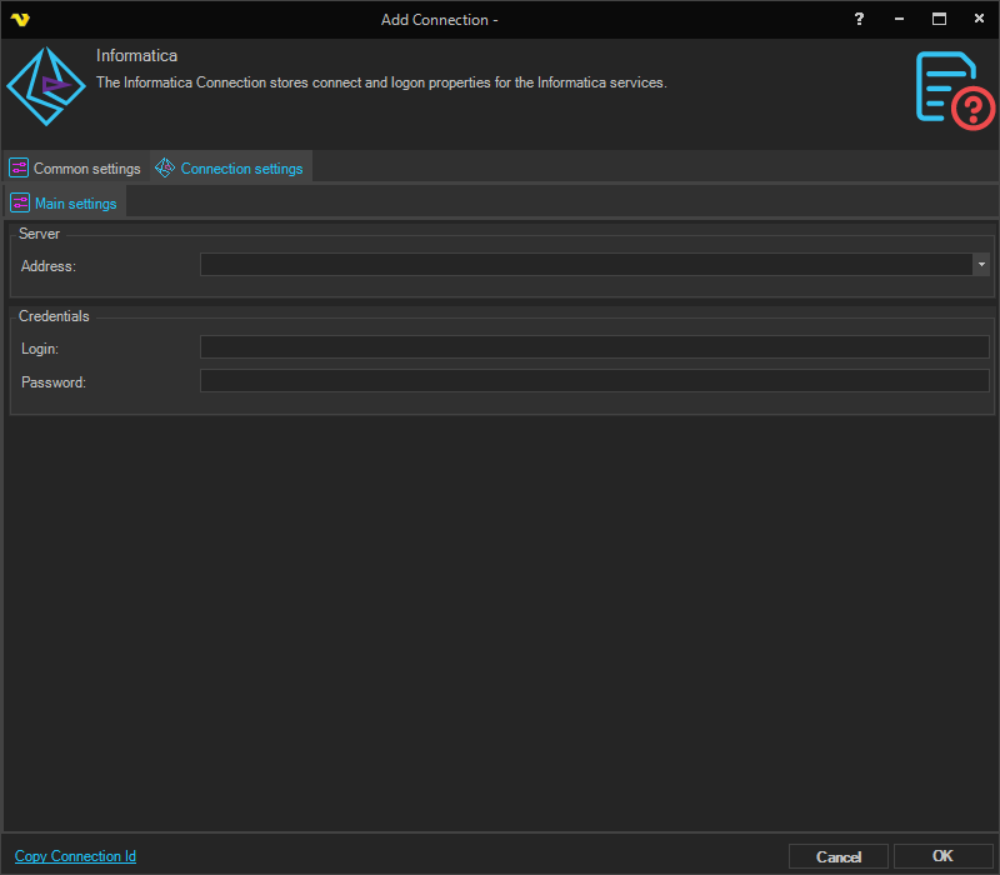Open the documentation help icon with red question mark

pos(954,90)
